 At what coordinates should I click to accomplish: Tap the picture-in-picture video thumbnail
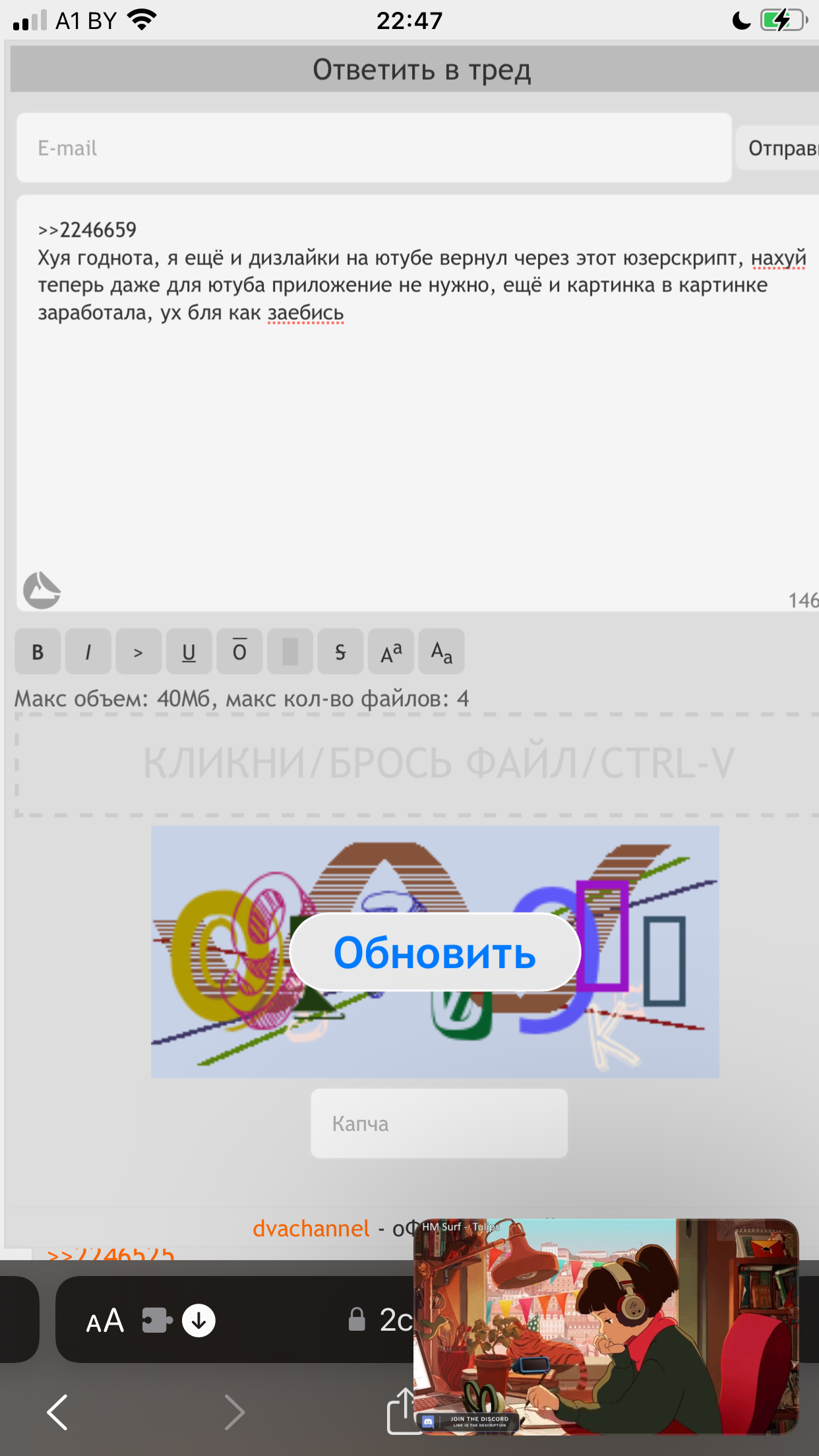tap(606, 1326)
